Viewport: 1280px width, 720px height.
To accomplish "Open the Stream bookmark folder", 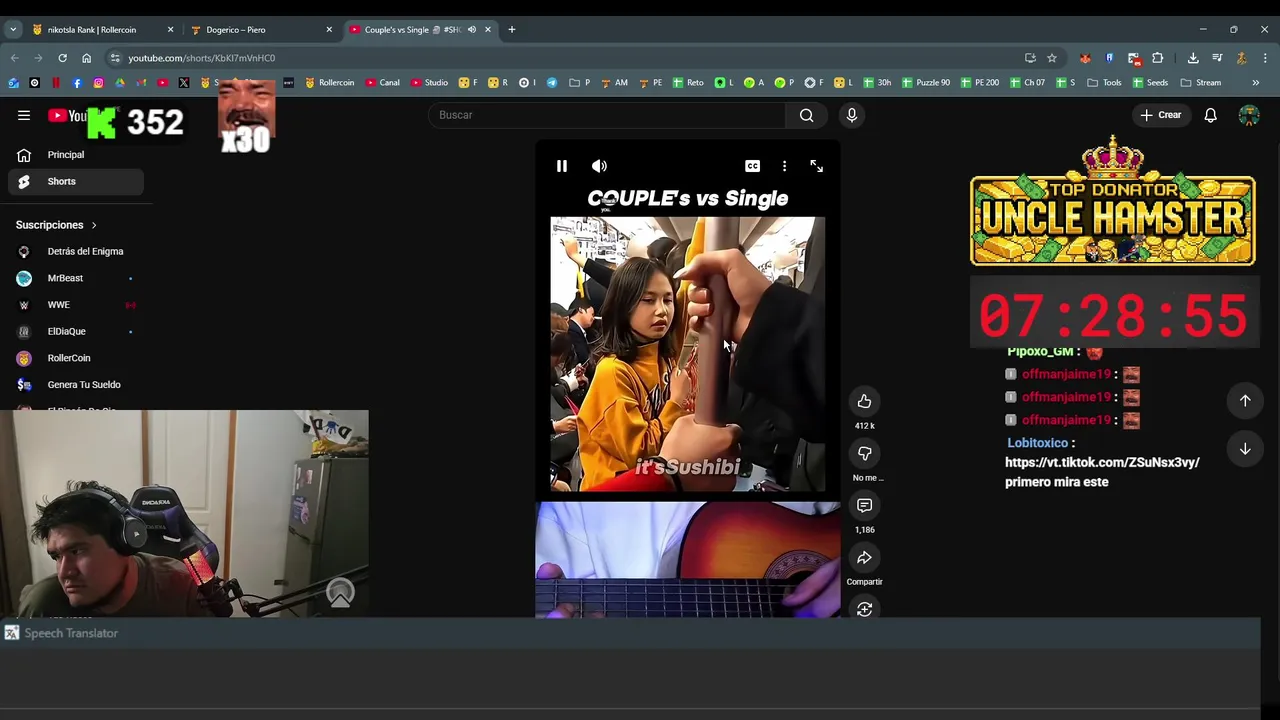I will (1201, 83).
